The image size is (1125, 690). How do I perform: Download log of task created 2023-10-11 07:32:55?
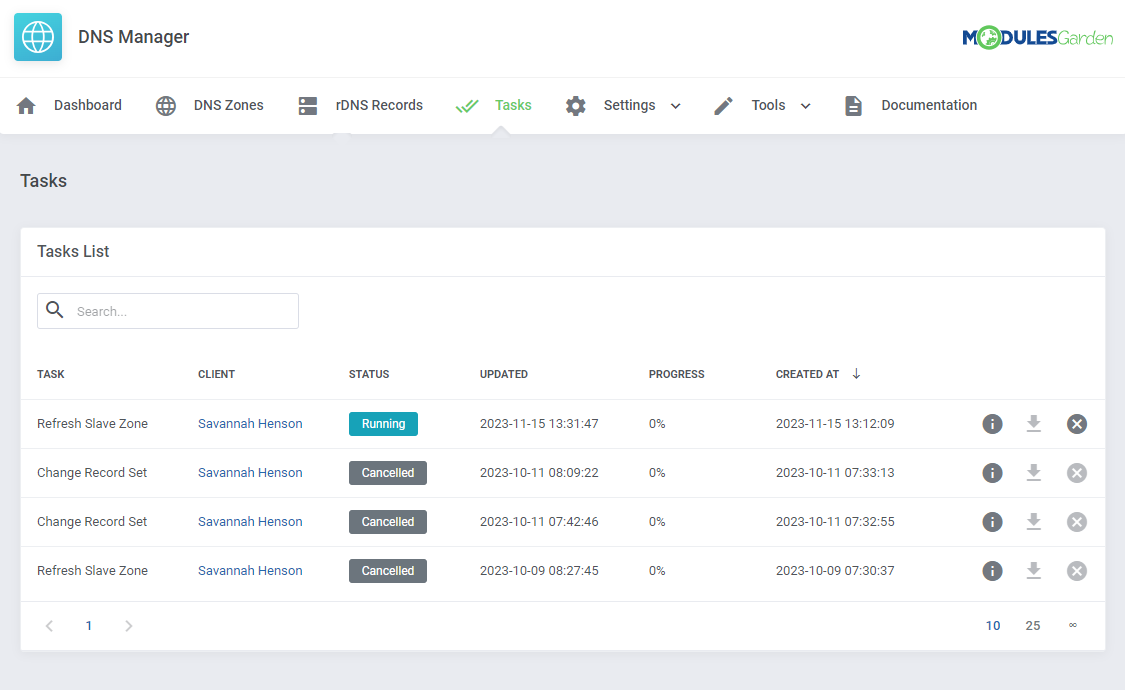1033,521
